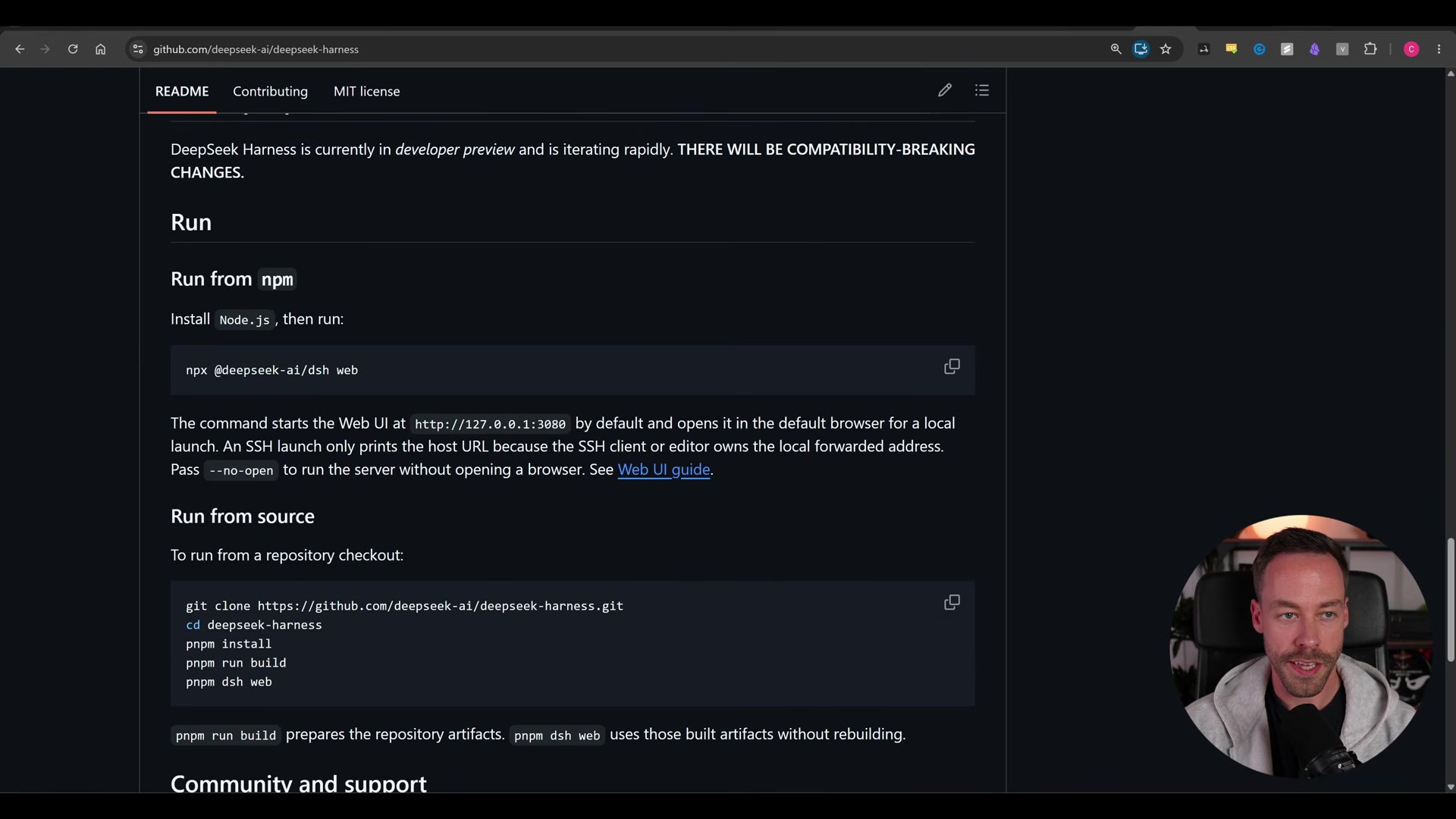The width and height of the screenshot is (1456, 819).
Task: View site information icon in address bar
Action: [x=137, y=49]
